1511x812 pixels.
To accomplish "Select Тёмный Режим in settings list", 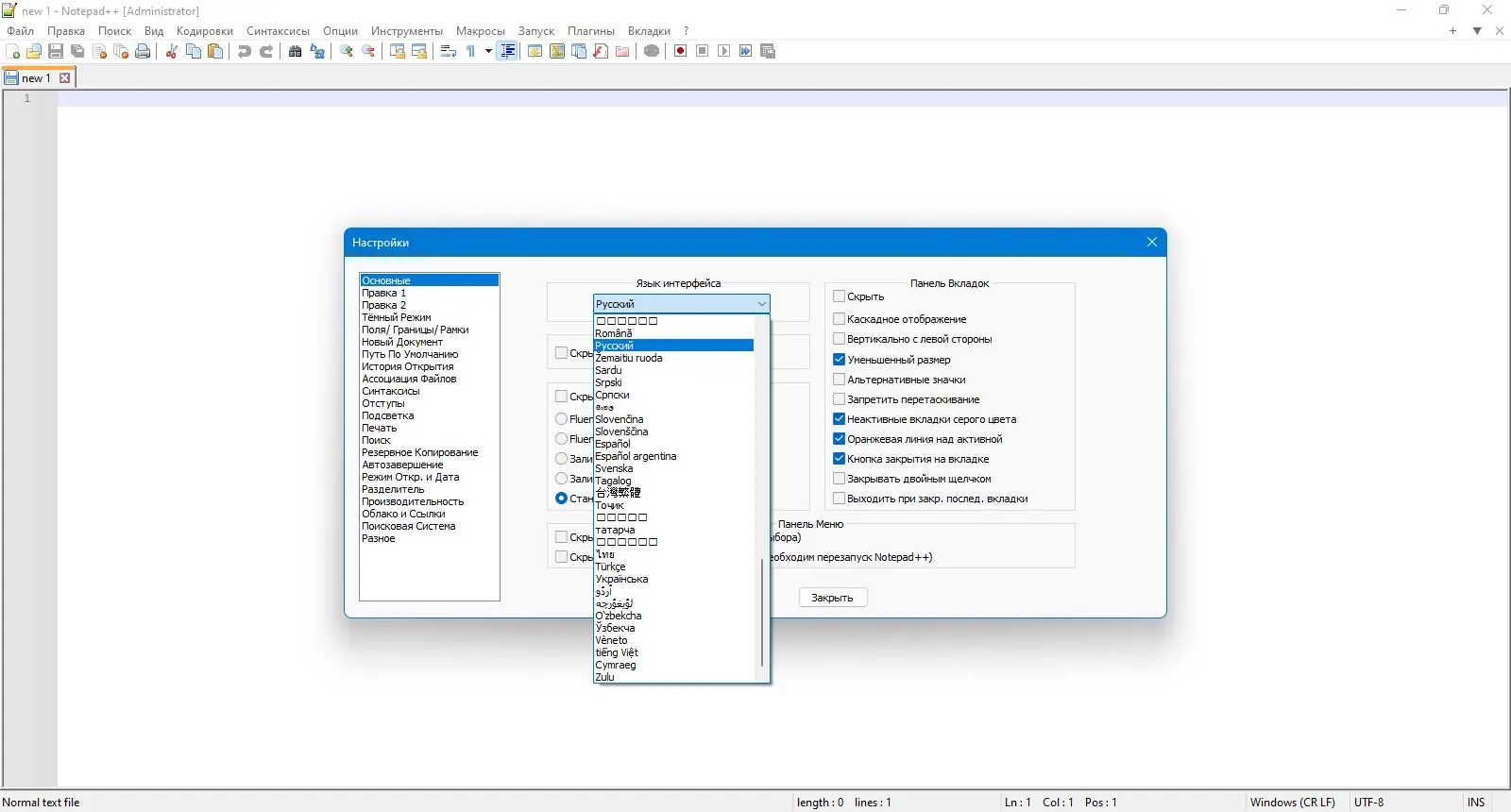I will (396, 317).
